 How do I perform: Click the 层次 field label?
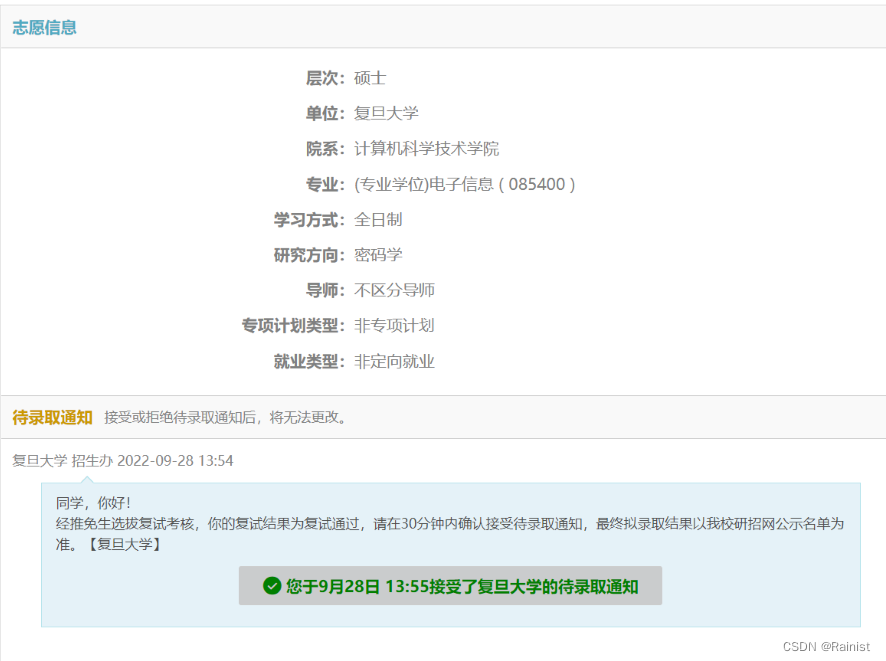(x=325, y=78)
